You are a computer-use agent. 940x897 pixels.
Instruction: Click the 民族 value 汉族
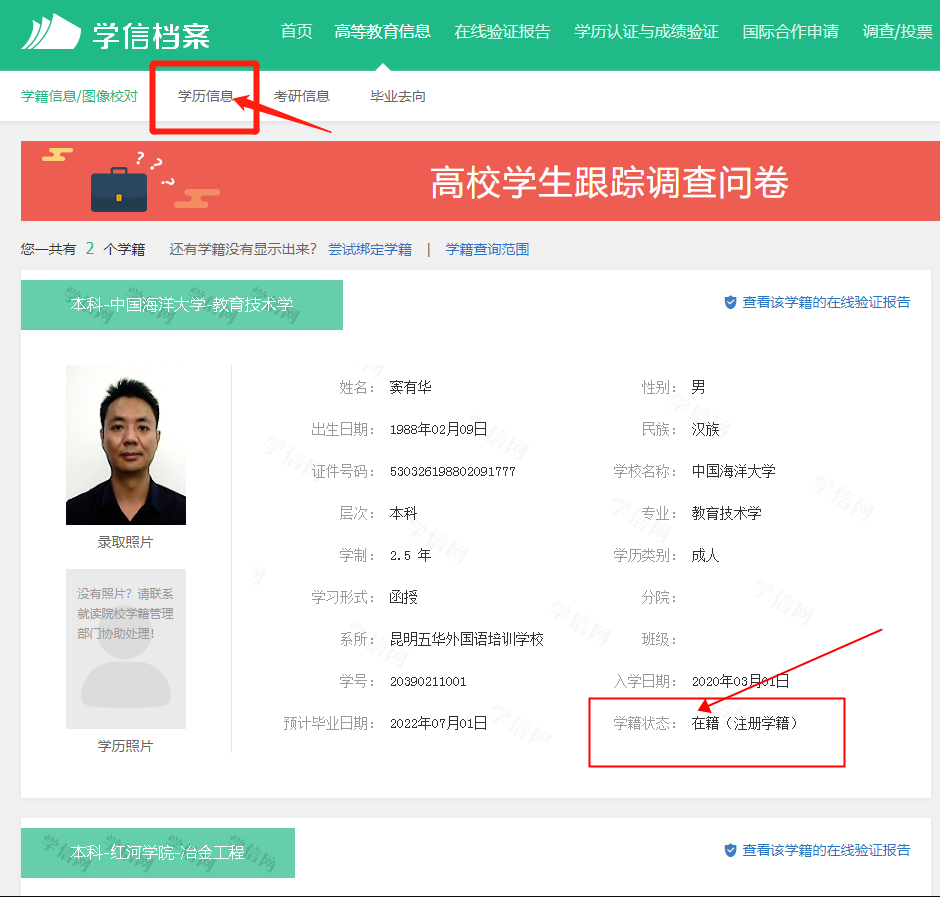[x=706, y=429]
